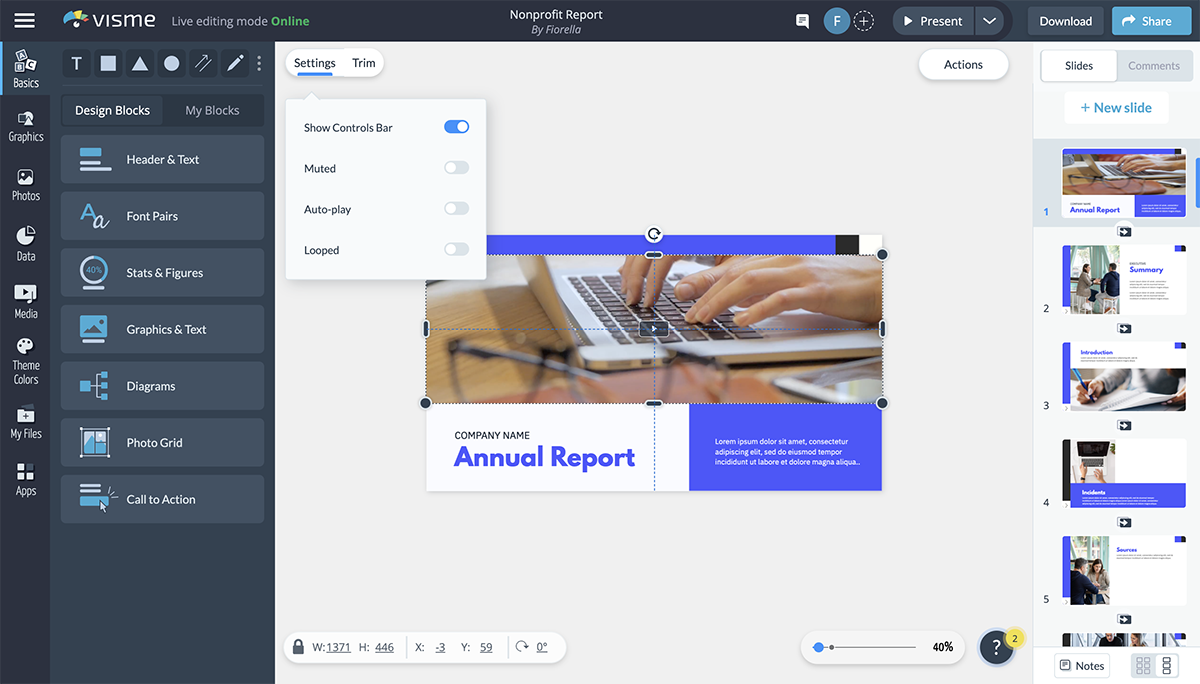Choose the circle shape tool
The image size is (1200, 684).
click(172, 64)
